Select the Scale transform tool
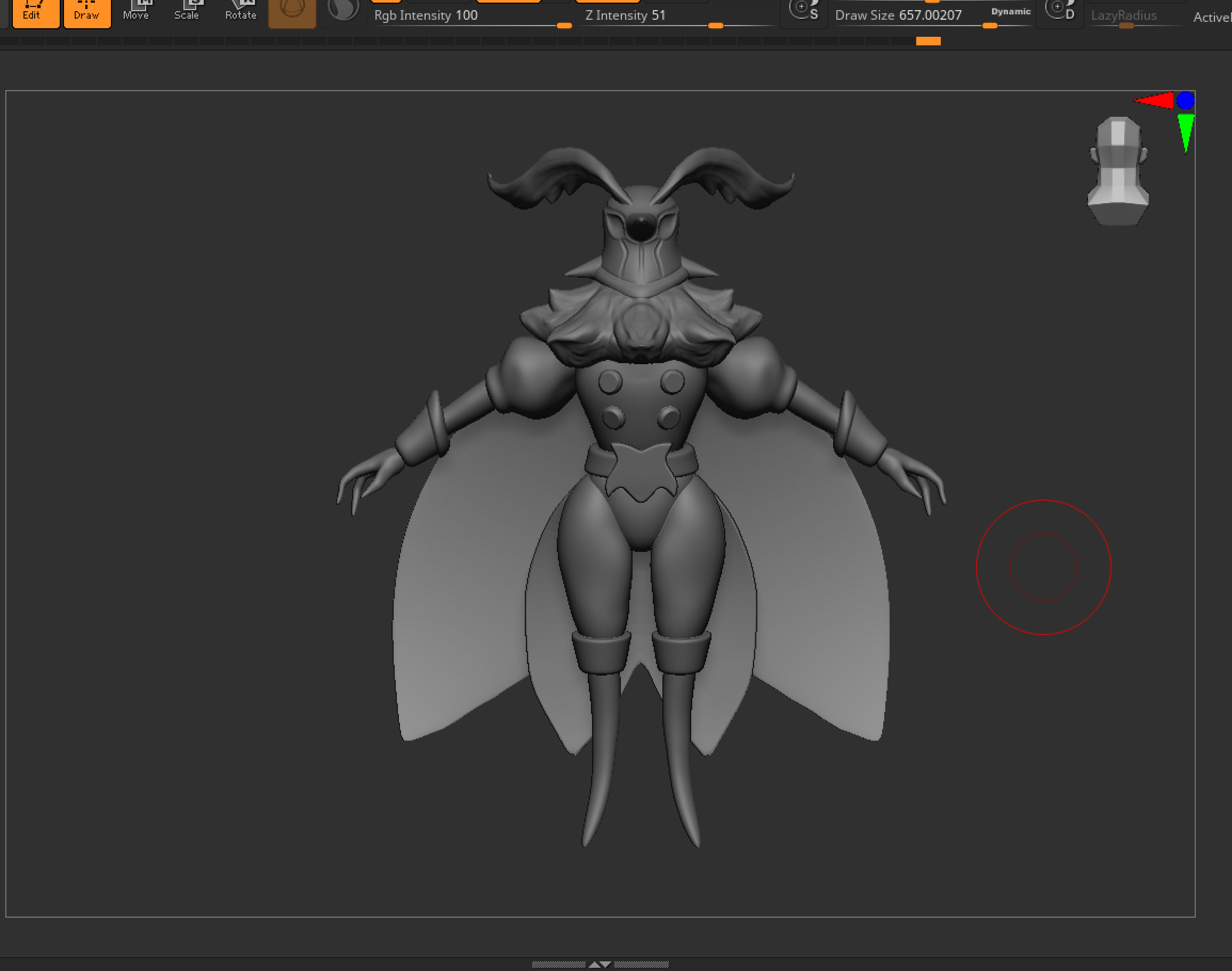This screenshot has height=971, width=1232. tap(187, 12)
